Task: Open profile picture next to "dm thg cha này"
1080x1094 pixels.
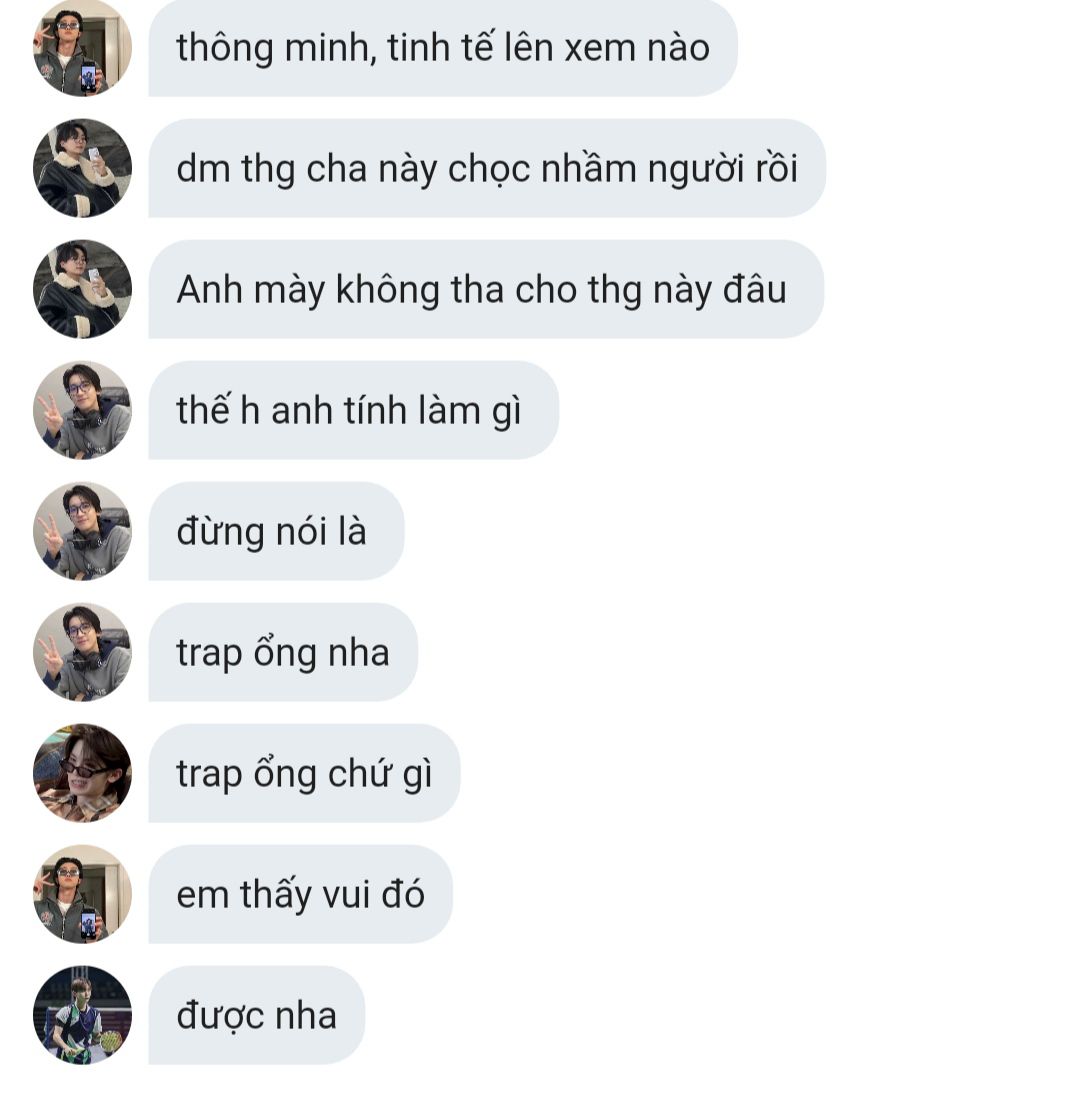Action: pos(82,168)
